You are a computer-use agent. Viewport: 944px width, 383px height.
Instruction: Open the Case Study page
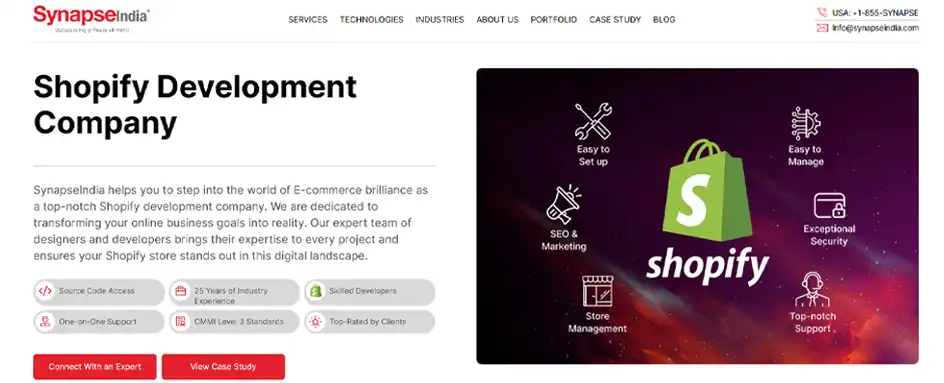[x=615, y=19]
